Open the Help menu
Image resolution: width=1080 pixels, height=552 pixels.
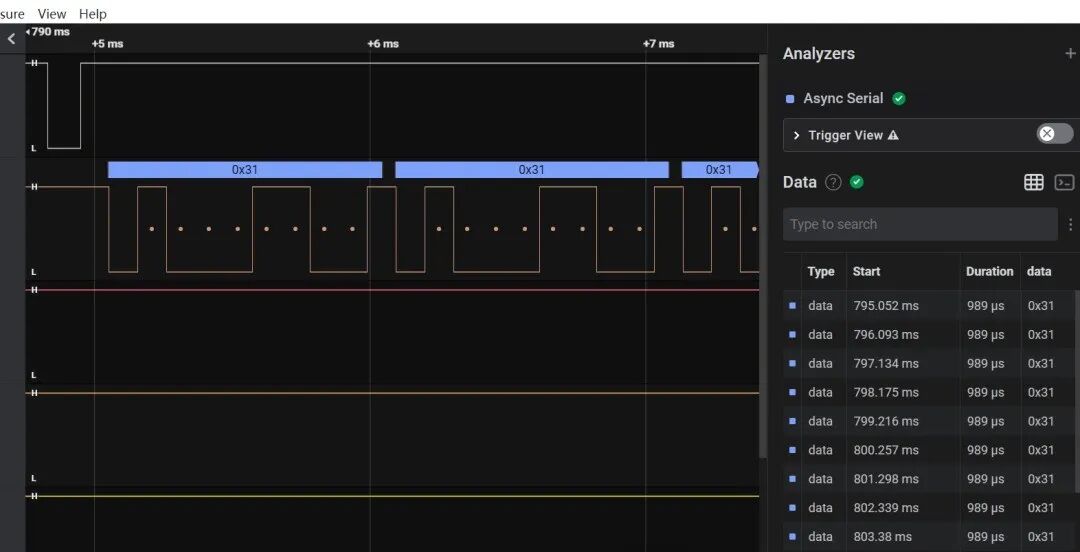click(92, 14)
